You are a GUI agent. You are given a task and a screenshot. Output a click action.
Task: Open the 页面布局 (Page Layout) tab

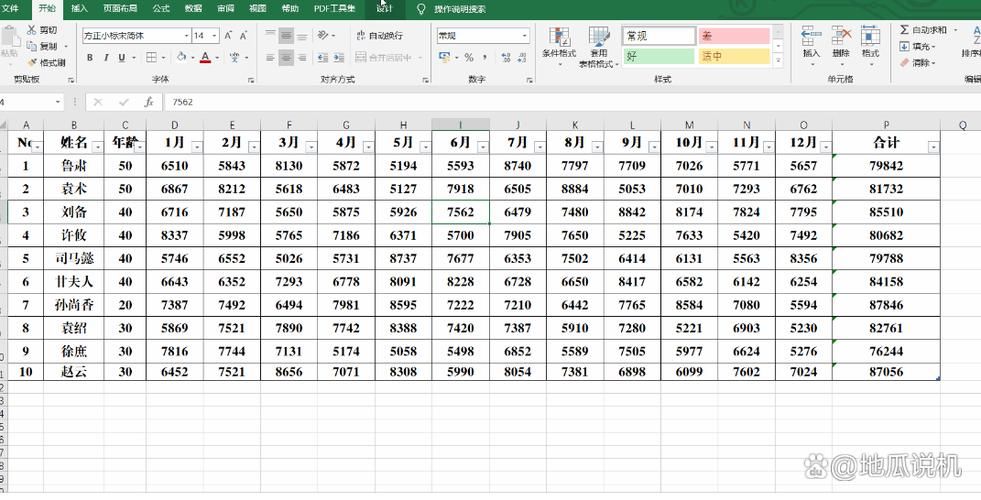(120, 9)
